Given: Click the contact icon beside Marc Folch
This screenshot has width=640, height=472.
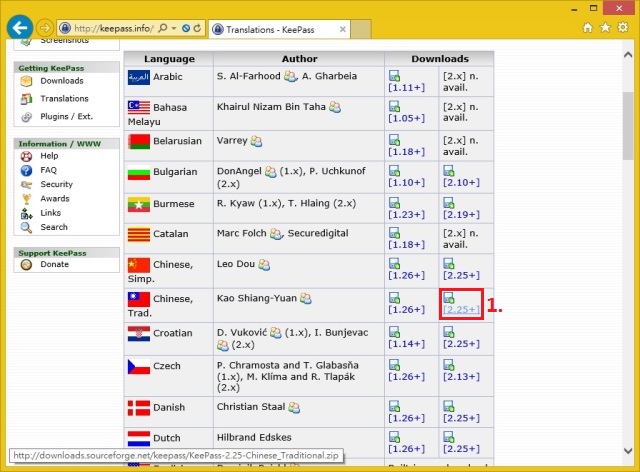Looking at the screenshot, I should click(276, 234).
